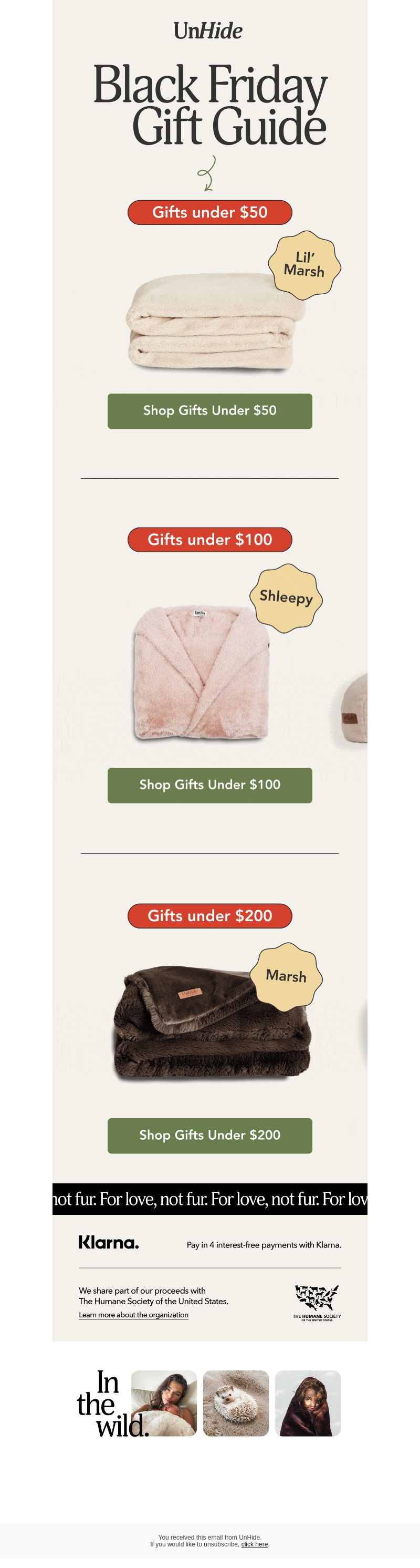Click the Marsh badge label
This screenshot has width=420, height=1568.
tap(286, 976)
